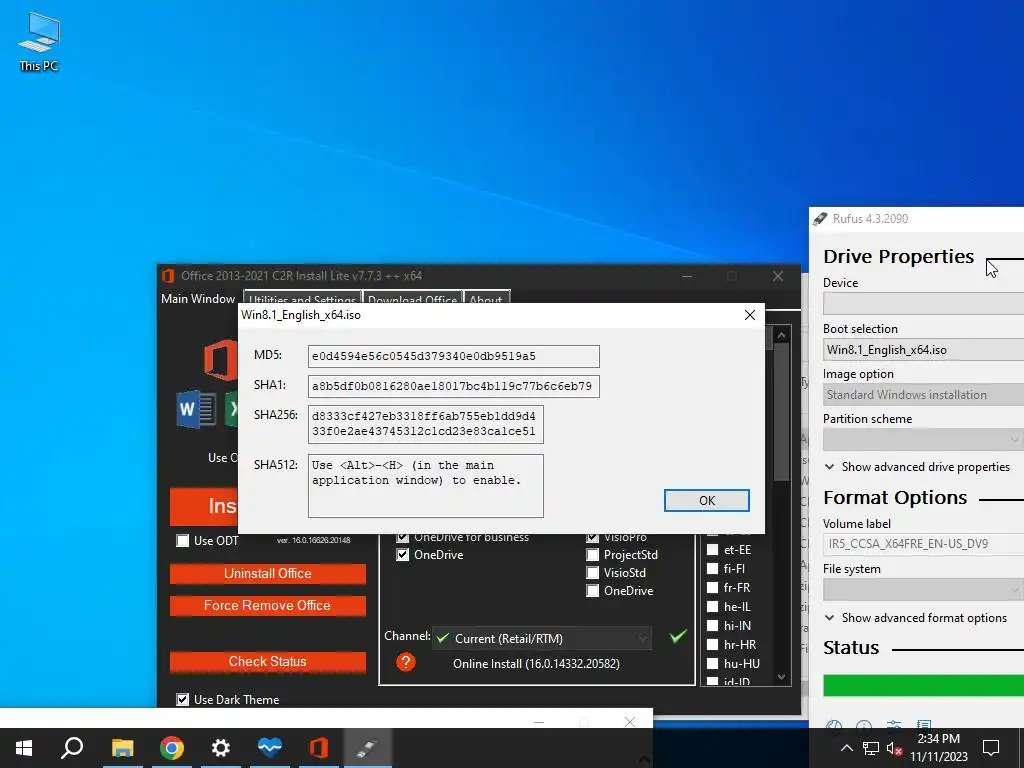Check the hu-HU language checkbox

pos(712,664)
